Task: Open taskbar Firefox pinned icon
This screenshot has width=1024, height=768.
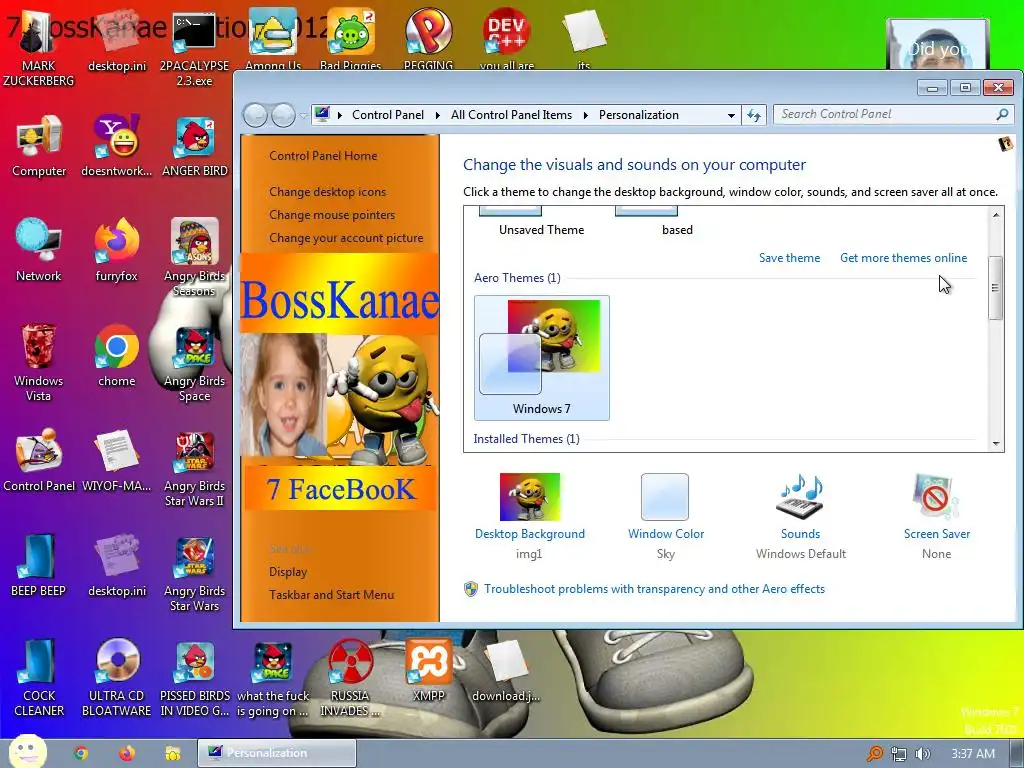Action: 127,753
